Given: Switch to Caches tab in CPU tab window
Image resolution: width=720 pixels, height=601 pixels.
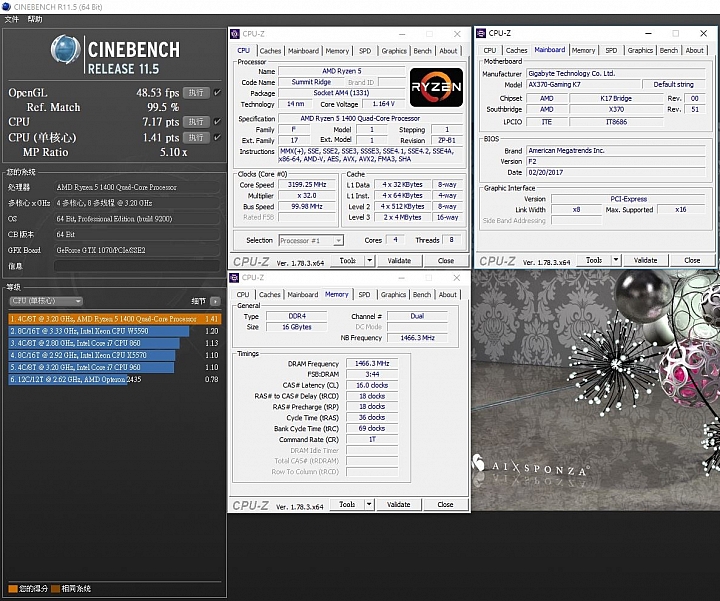Looking at the screenshot, I should tap(270, 51).
